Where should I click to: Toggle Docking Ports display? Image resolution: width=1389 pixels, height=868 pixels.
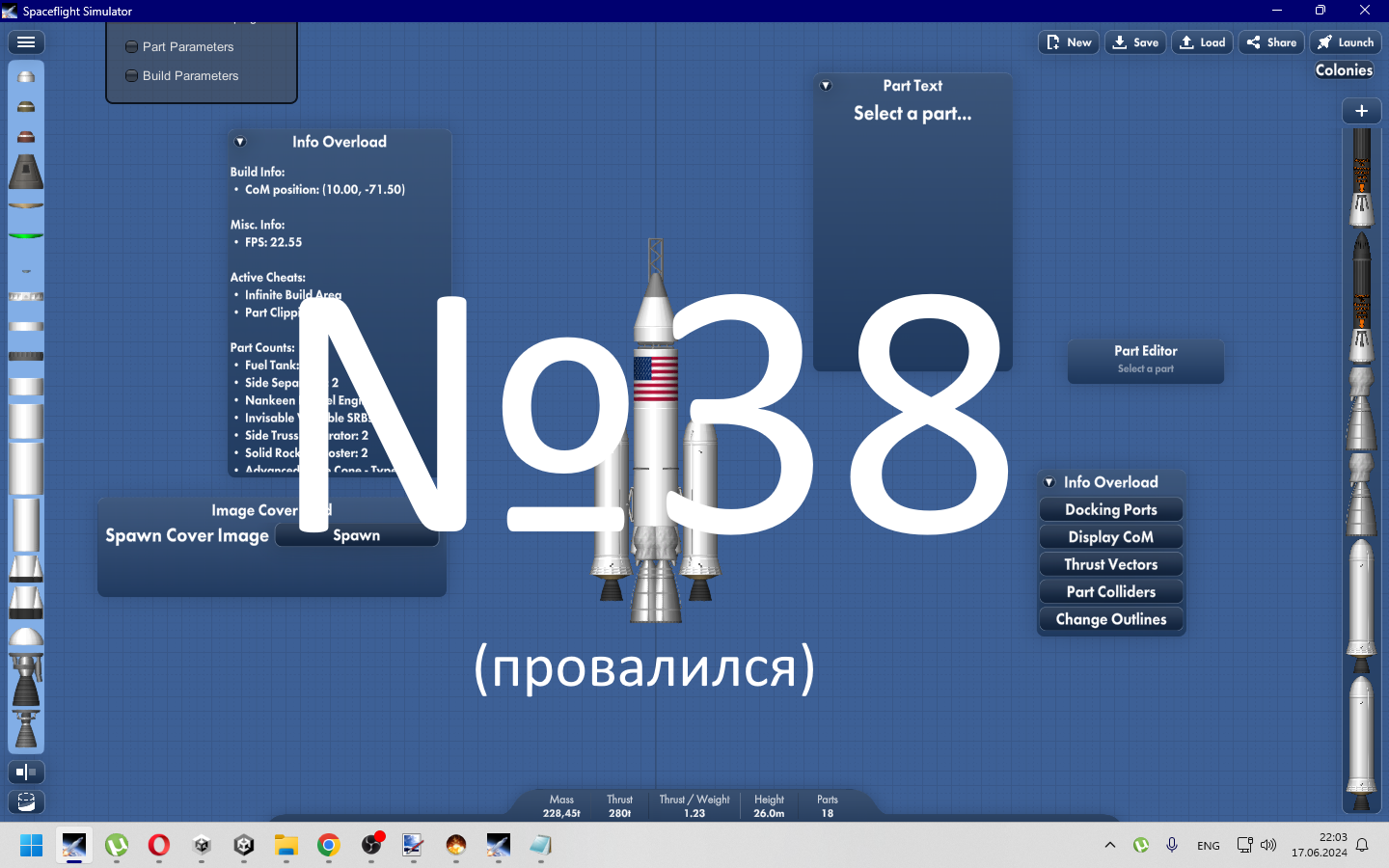(x=1111, y=509)
